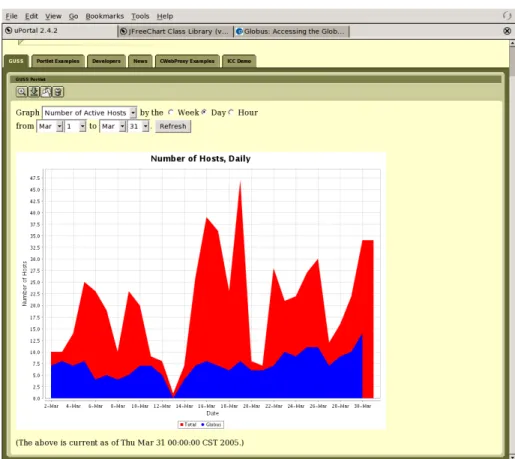Click the download arrow portlet icon
The width and height of the screenshot is (515, 459).
34,92
